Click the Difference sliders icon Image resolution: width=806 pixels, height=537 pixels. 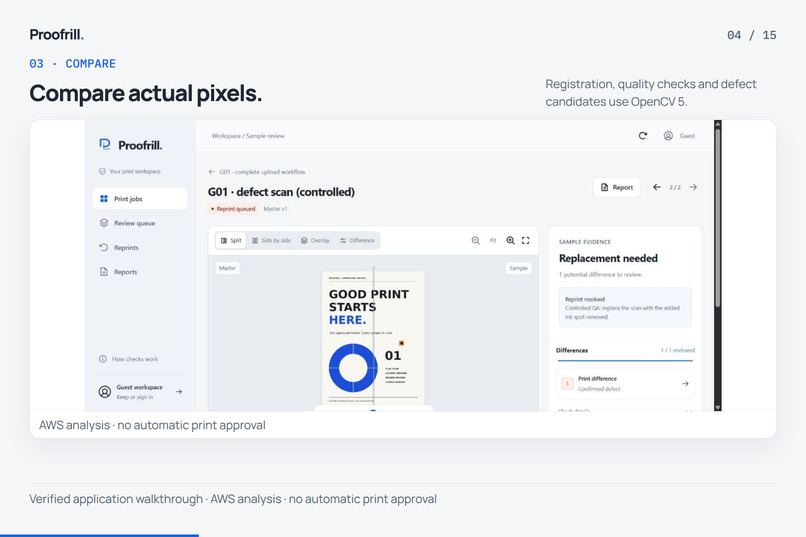[x=343, y=240]
